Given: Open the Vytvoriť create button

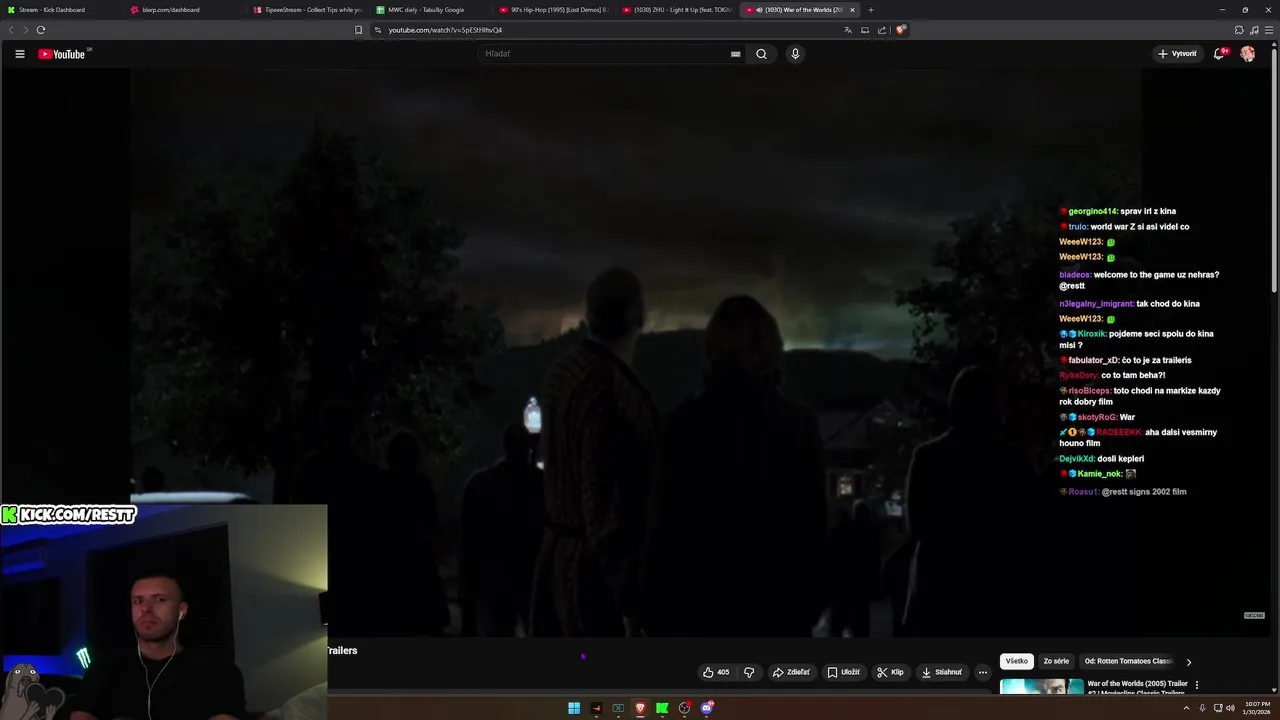Looking at the screenshot, I should (x=1177, y=54).
